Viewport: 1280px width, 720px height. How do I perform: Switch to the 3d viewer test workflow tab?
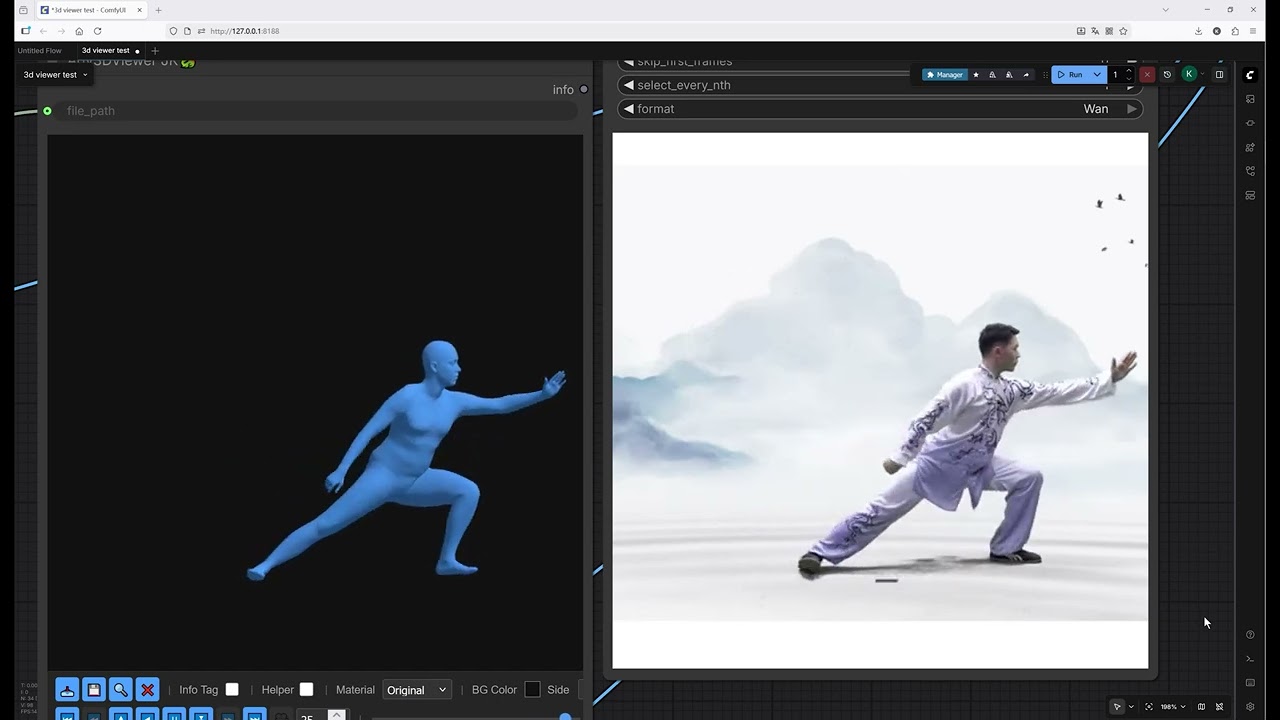coord(105,51)
